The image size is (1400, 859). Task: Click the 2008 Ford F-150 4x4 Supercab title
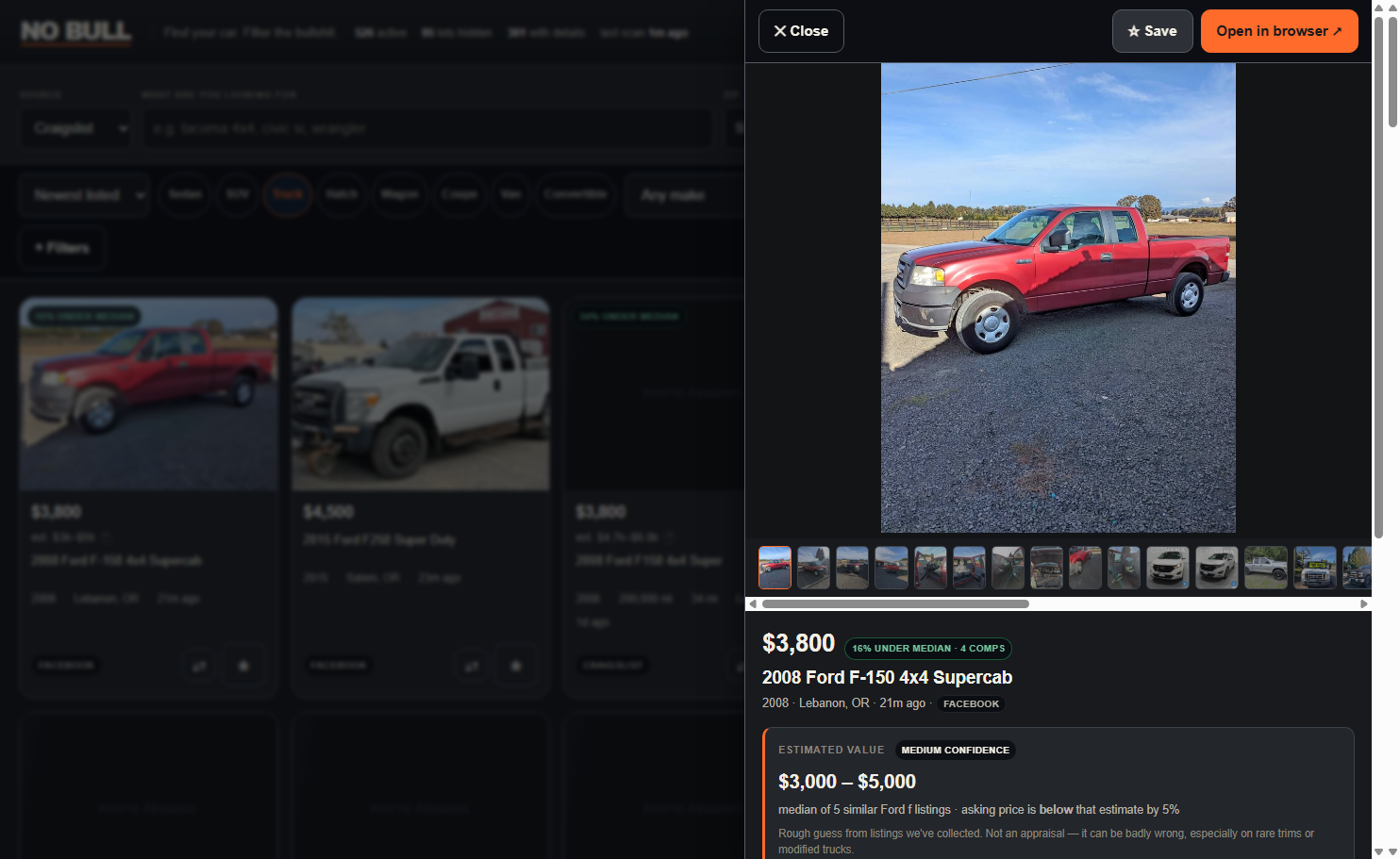pos(887,677)
